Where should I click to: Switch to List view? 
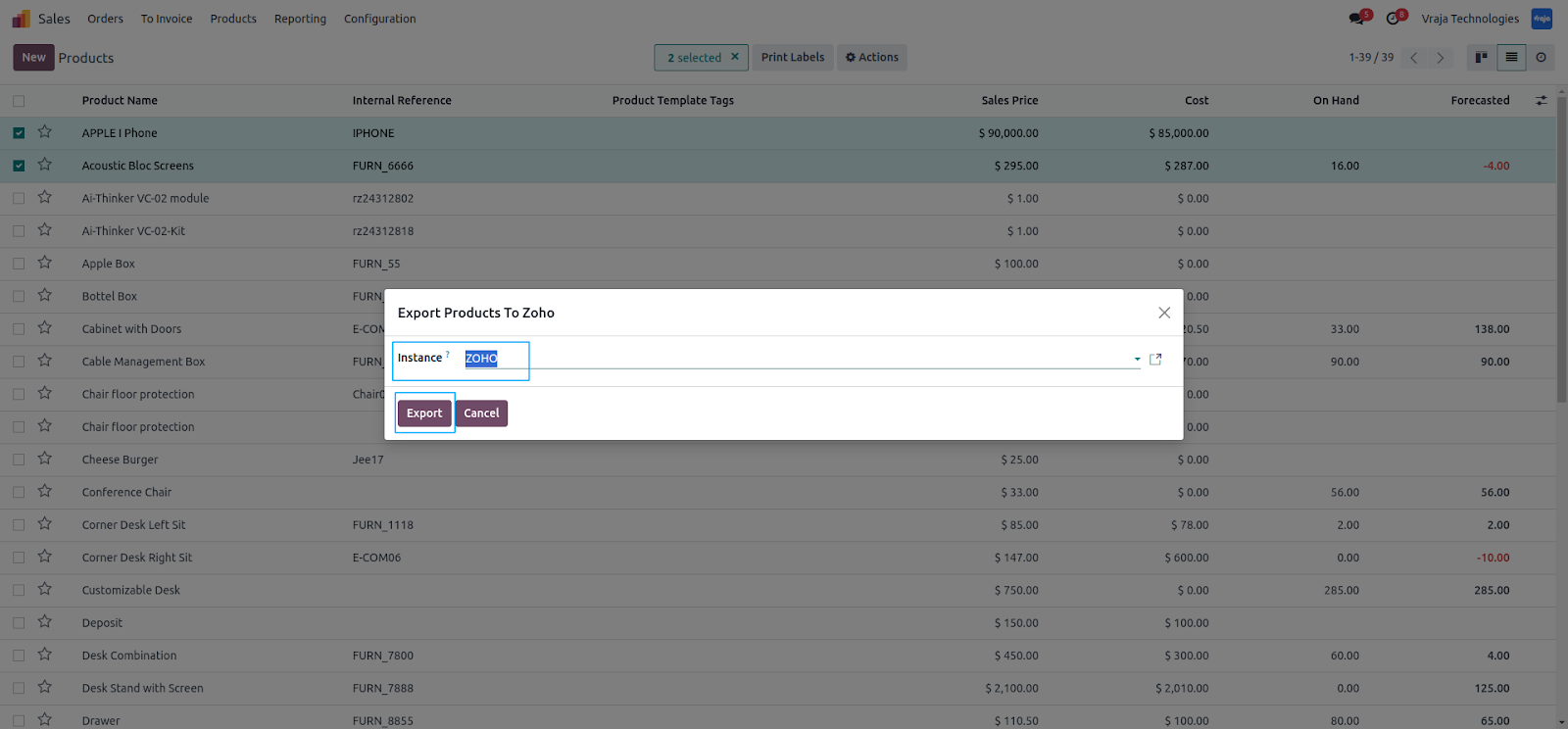pyautogui.click(x=1512, y=58)
